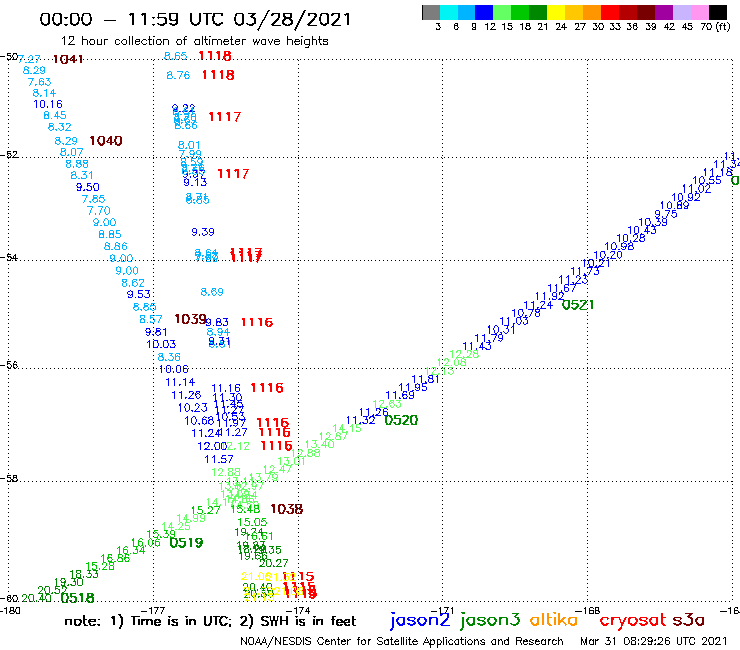
Task: Click the note 'Time is in UTC; SWH is in feet'
Action: [x=210, y=621]
